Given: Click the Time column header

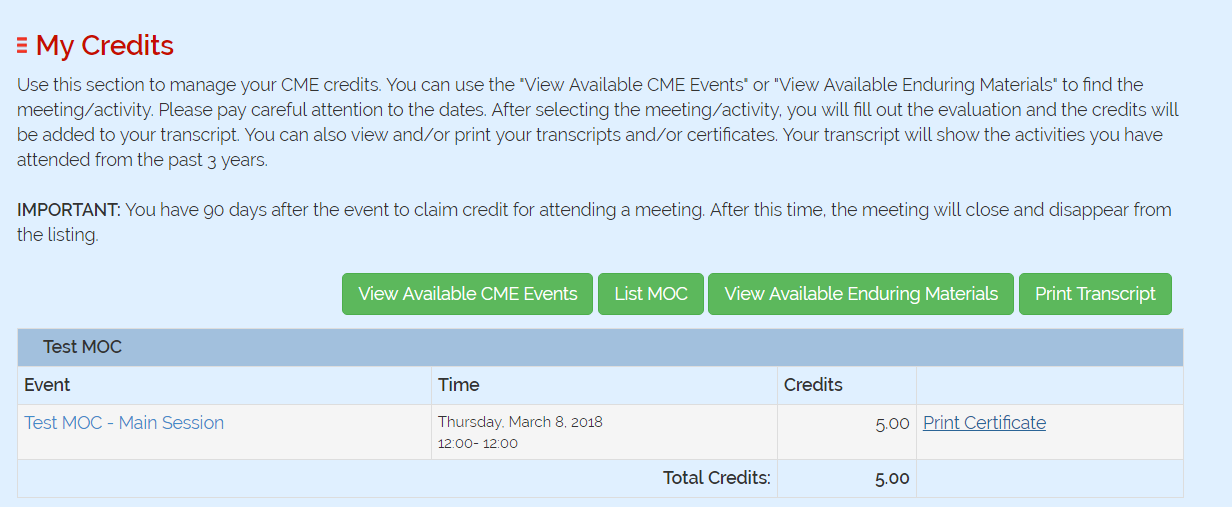Looking at the screenshot, I should [459, 385].
